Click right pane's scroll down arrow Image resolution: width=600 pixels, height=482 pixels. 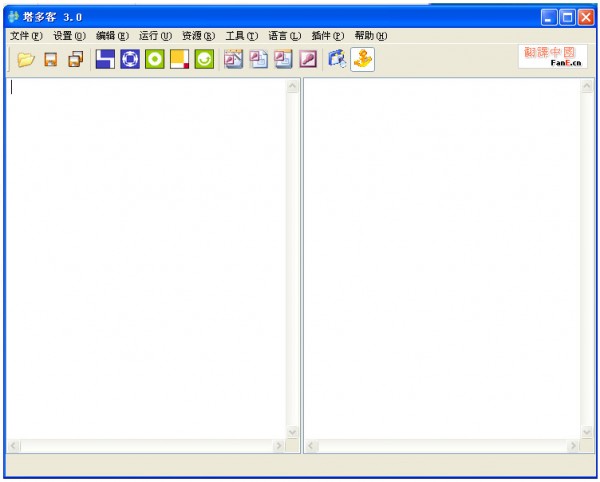pos(587,432)
